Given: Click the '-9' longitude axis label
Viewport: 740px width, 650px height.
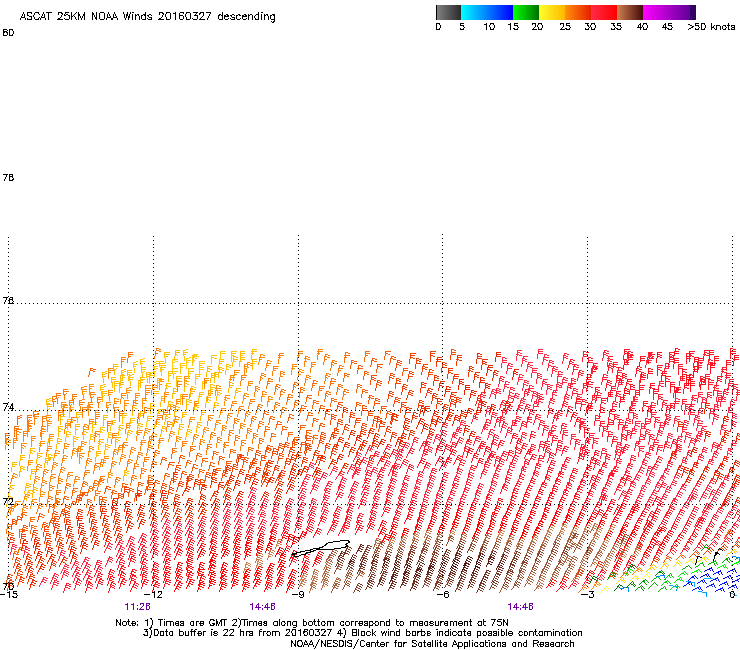Looking at the screenshot, I should click(x=298, y=594).
